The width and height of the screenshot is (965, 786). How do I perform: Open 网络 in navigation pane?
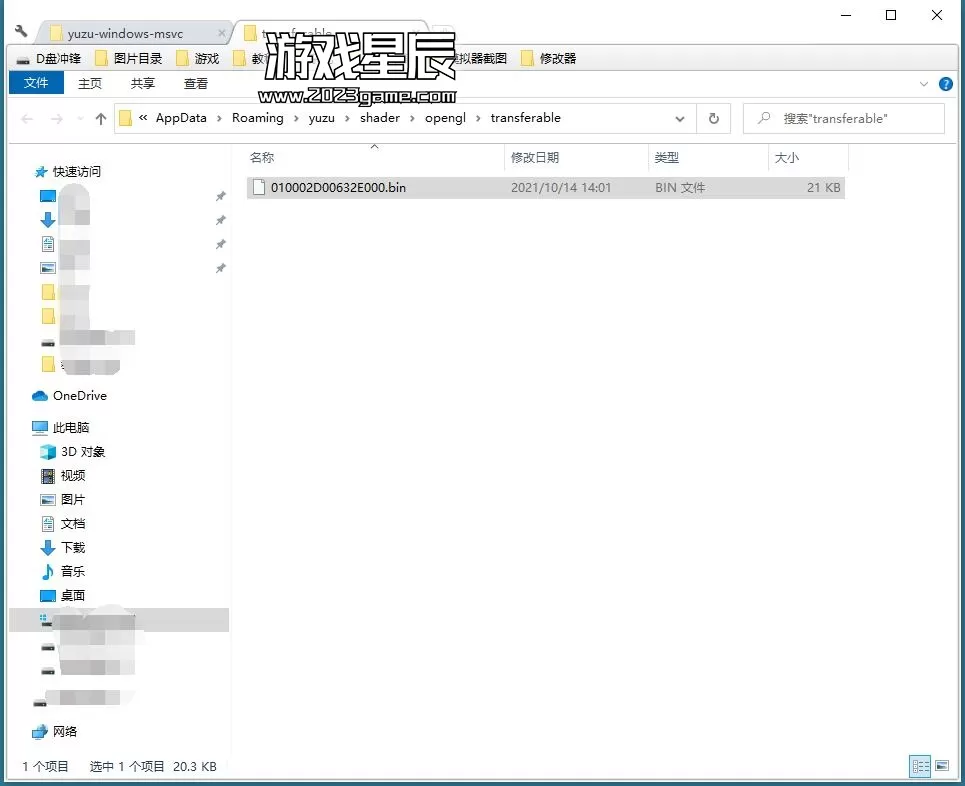pos(65,732)
